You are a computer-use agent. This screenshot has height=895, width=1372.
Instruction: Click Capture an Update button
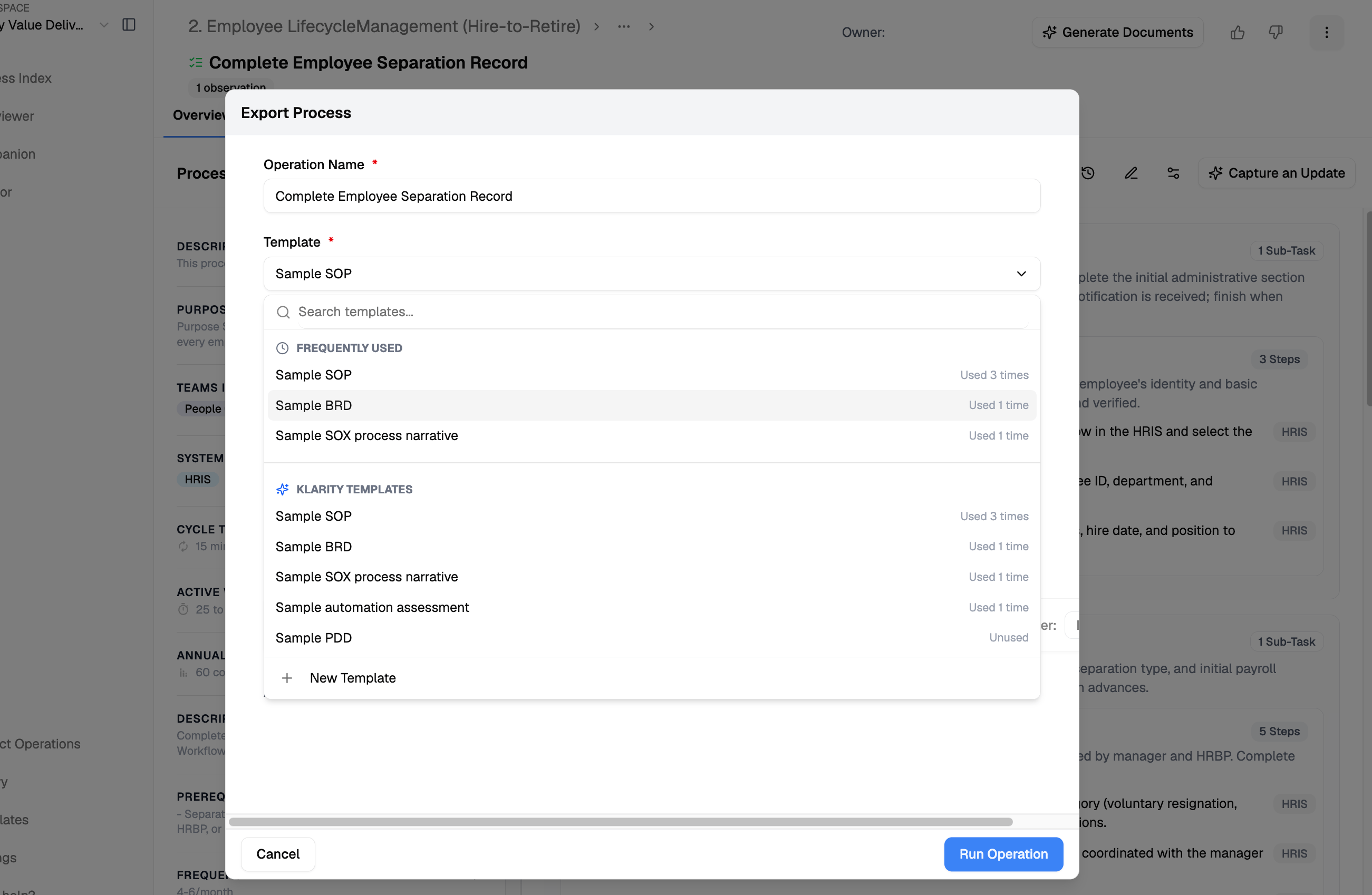click(x=1277, y=173)
